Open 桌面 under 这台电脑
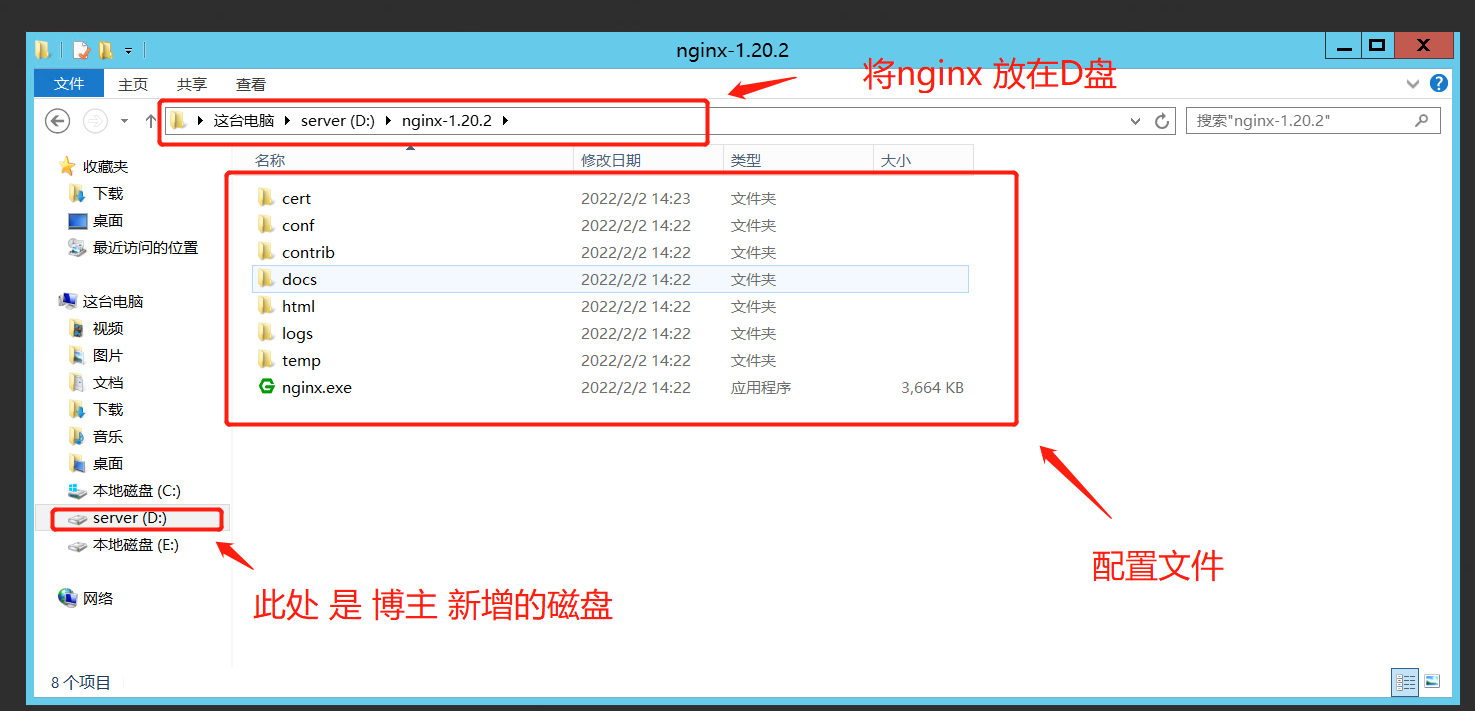 (x=108, y=463)
